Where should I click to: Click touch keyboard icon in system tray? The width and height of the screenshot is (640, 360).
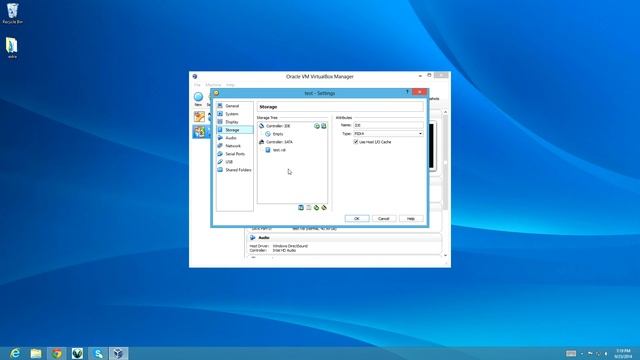click(571, 353)
